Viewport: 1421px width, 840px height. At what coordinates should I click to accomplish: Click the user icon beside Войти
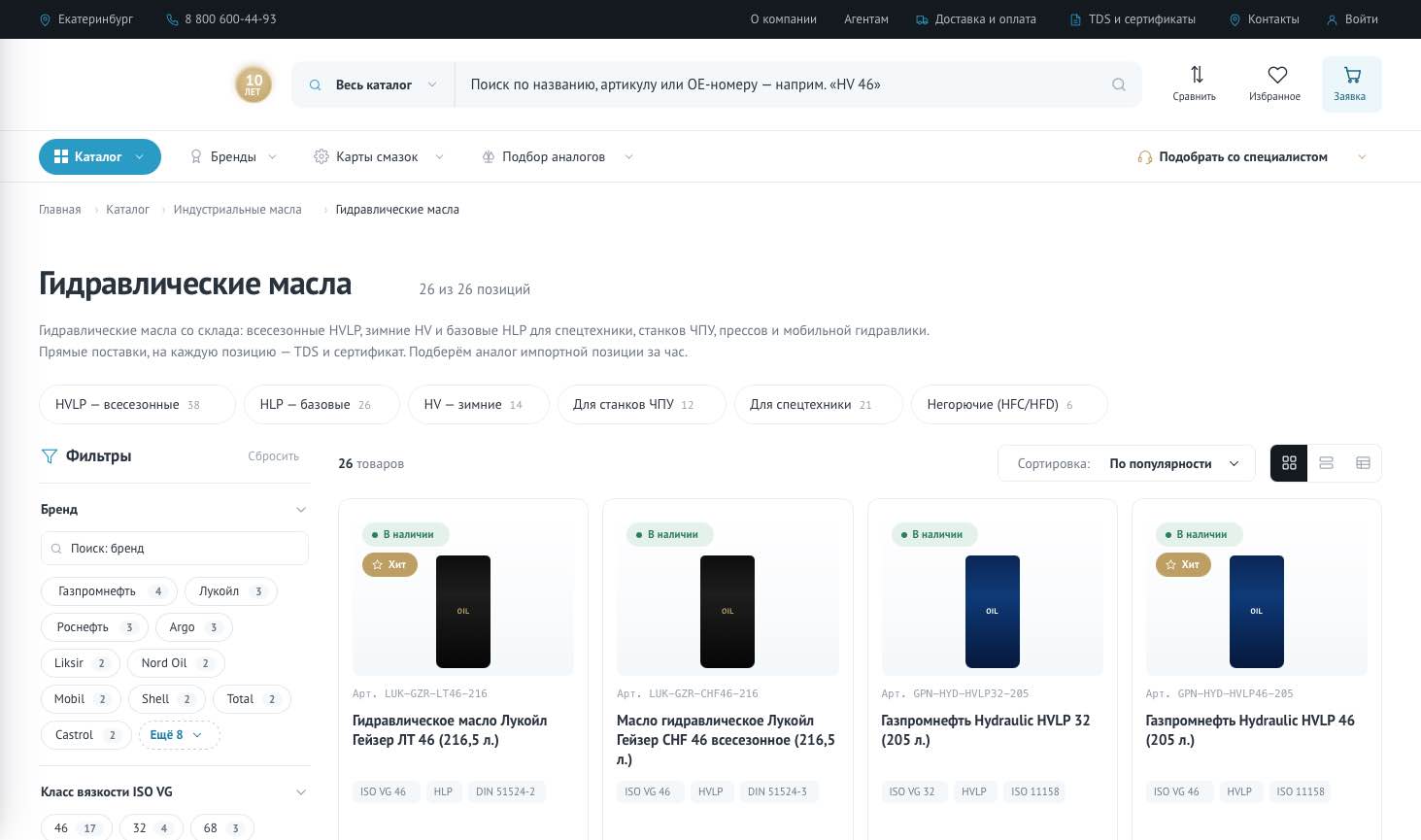[1332, 19]
